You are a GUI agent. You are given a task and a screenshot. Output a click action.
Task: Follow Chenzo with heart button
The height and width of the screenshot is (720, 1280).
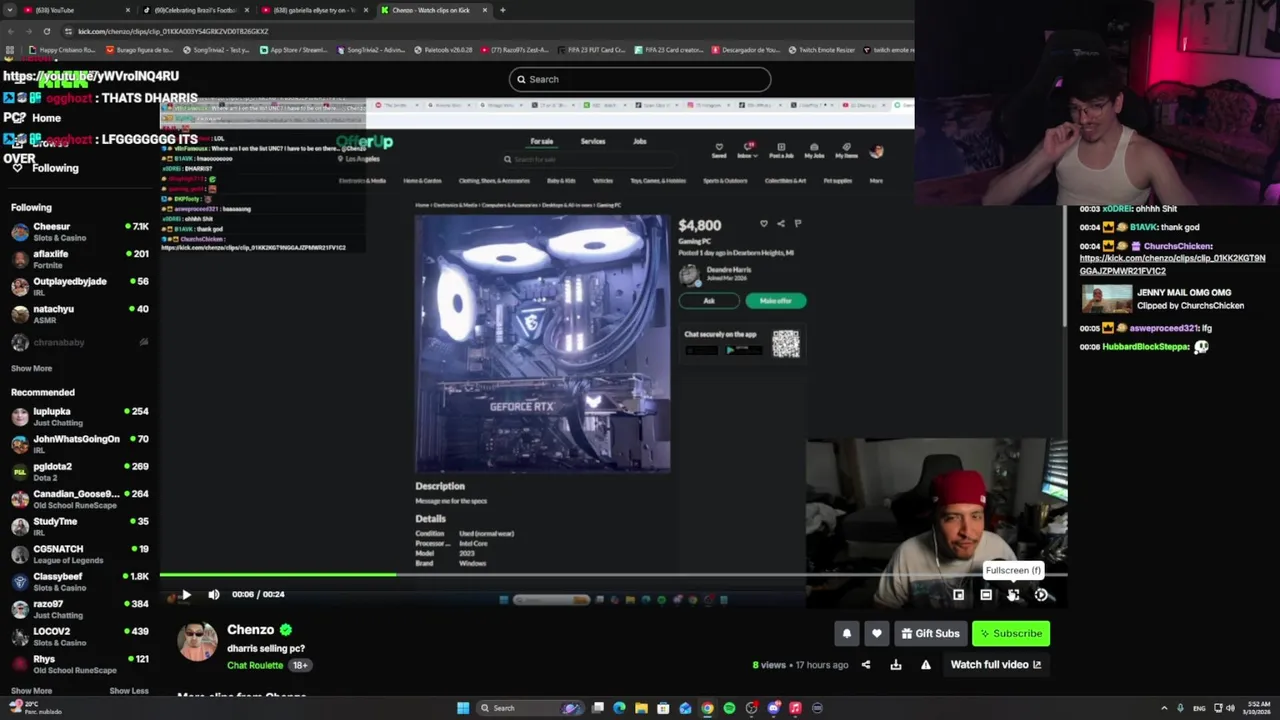[877, 633]
